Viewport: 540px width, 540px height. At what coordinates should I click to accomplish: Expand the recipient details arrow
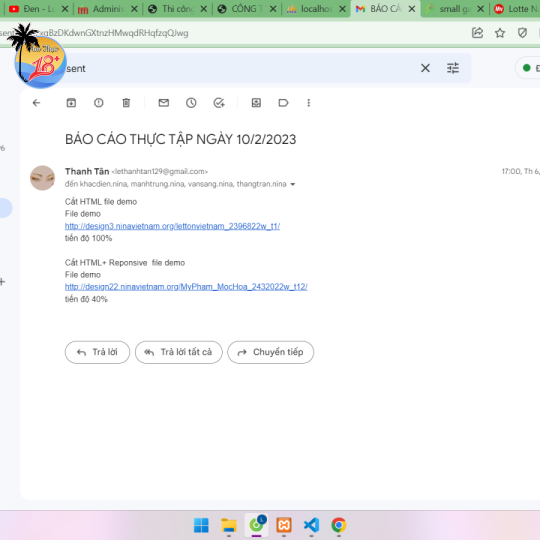293,184
